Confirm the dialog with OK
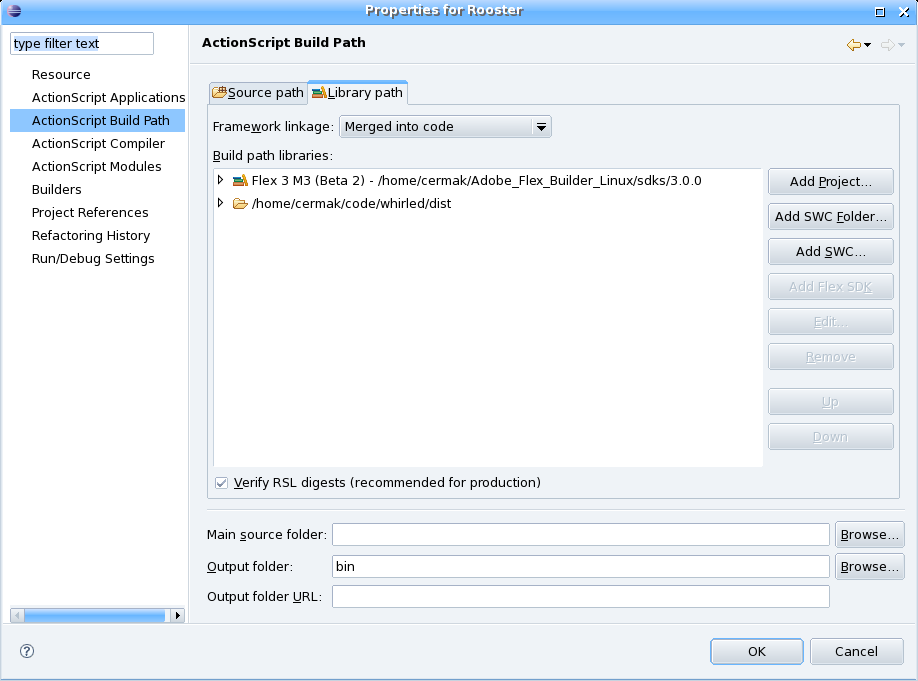The width and height of the screenshot is (918, 681). click(x=756, y=652)
